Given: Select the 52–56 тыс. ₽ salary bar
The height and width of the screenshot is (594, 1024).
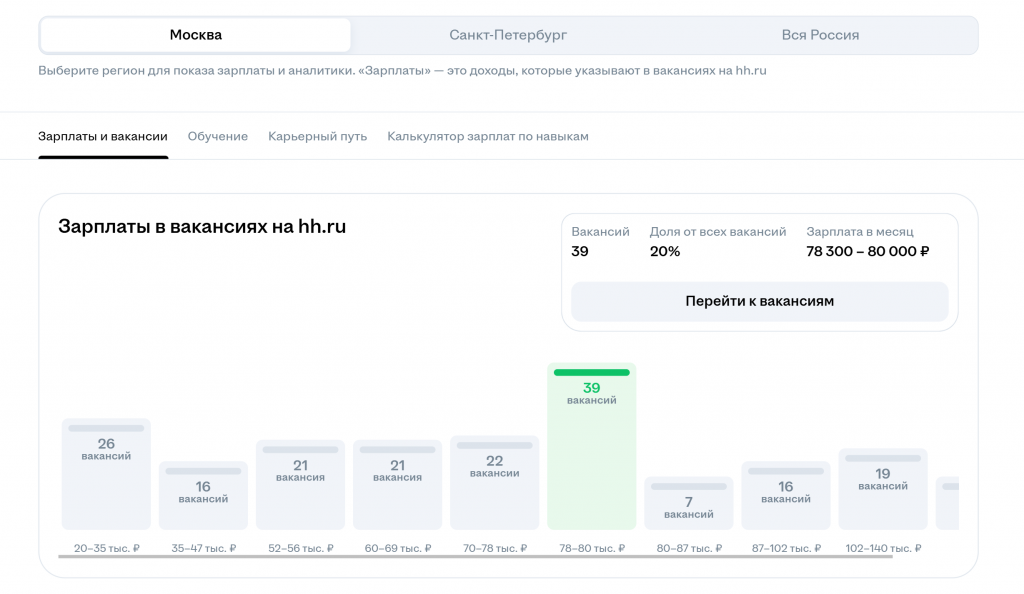Looking at the screenshot, I should pos(300,484).
